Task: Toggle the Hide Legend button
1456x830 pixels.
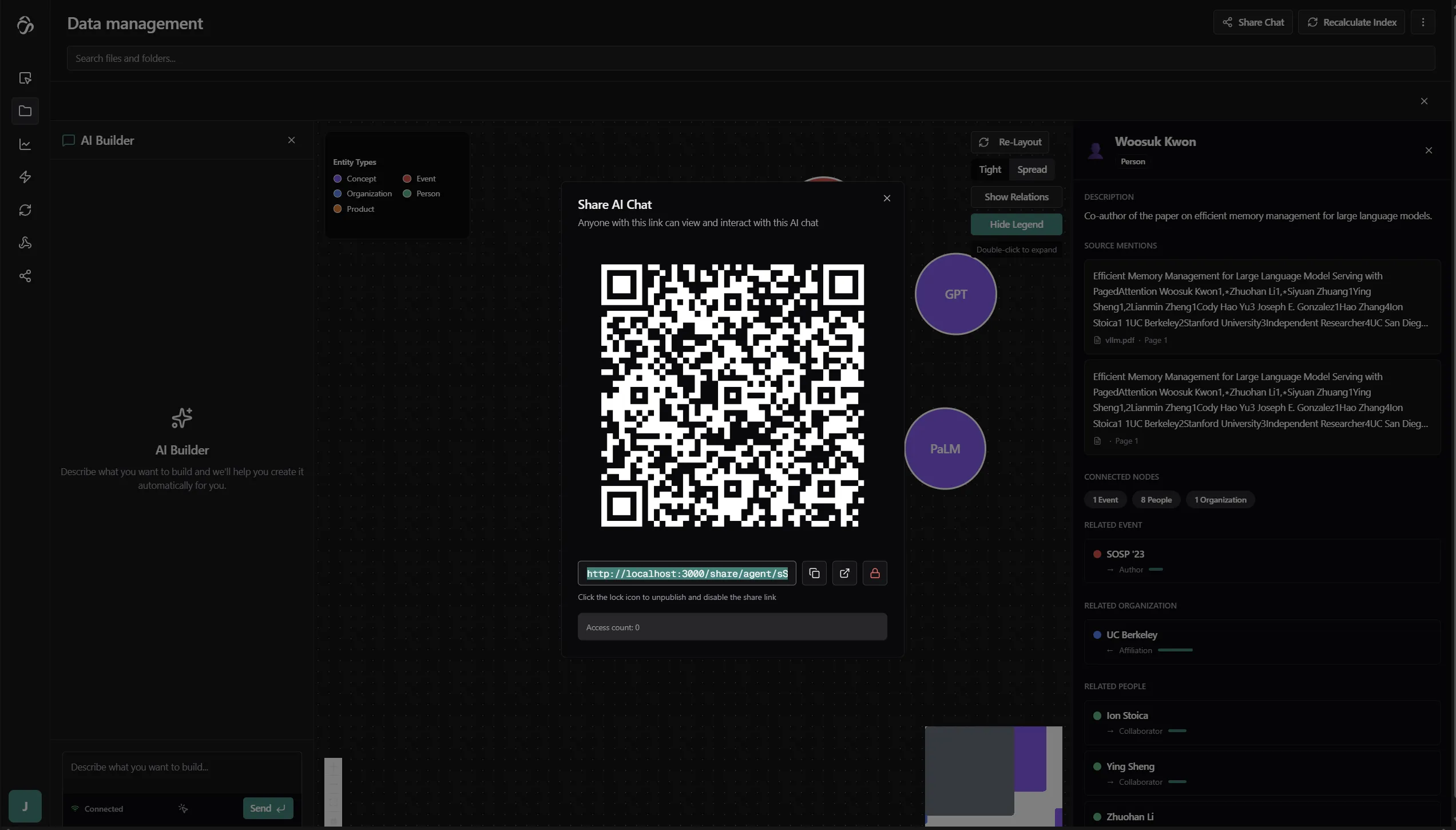Action: point(1016,224)
